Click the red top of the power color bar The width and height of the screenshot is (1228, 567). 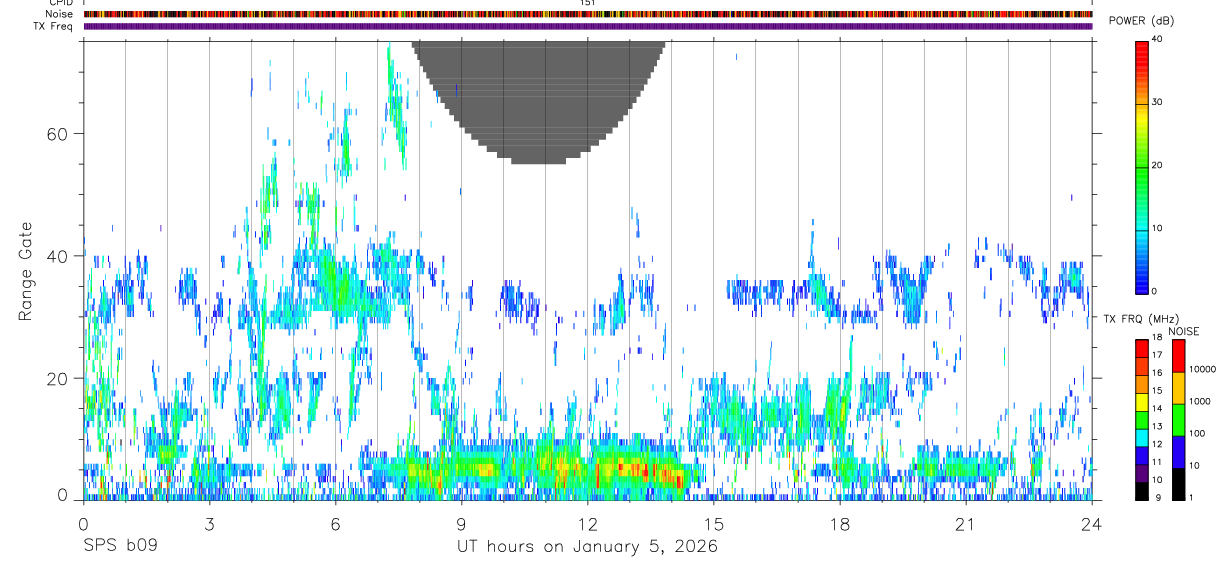click(x=1142, y=50)
